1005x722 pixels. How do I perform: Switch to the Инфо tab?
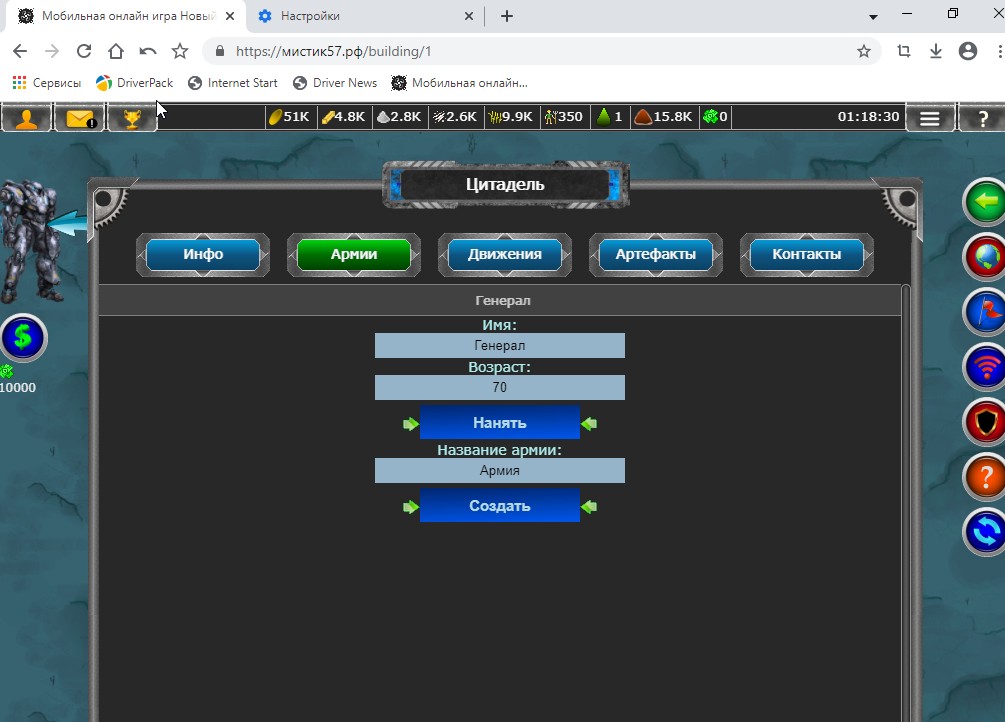tap(203, 254)
